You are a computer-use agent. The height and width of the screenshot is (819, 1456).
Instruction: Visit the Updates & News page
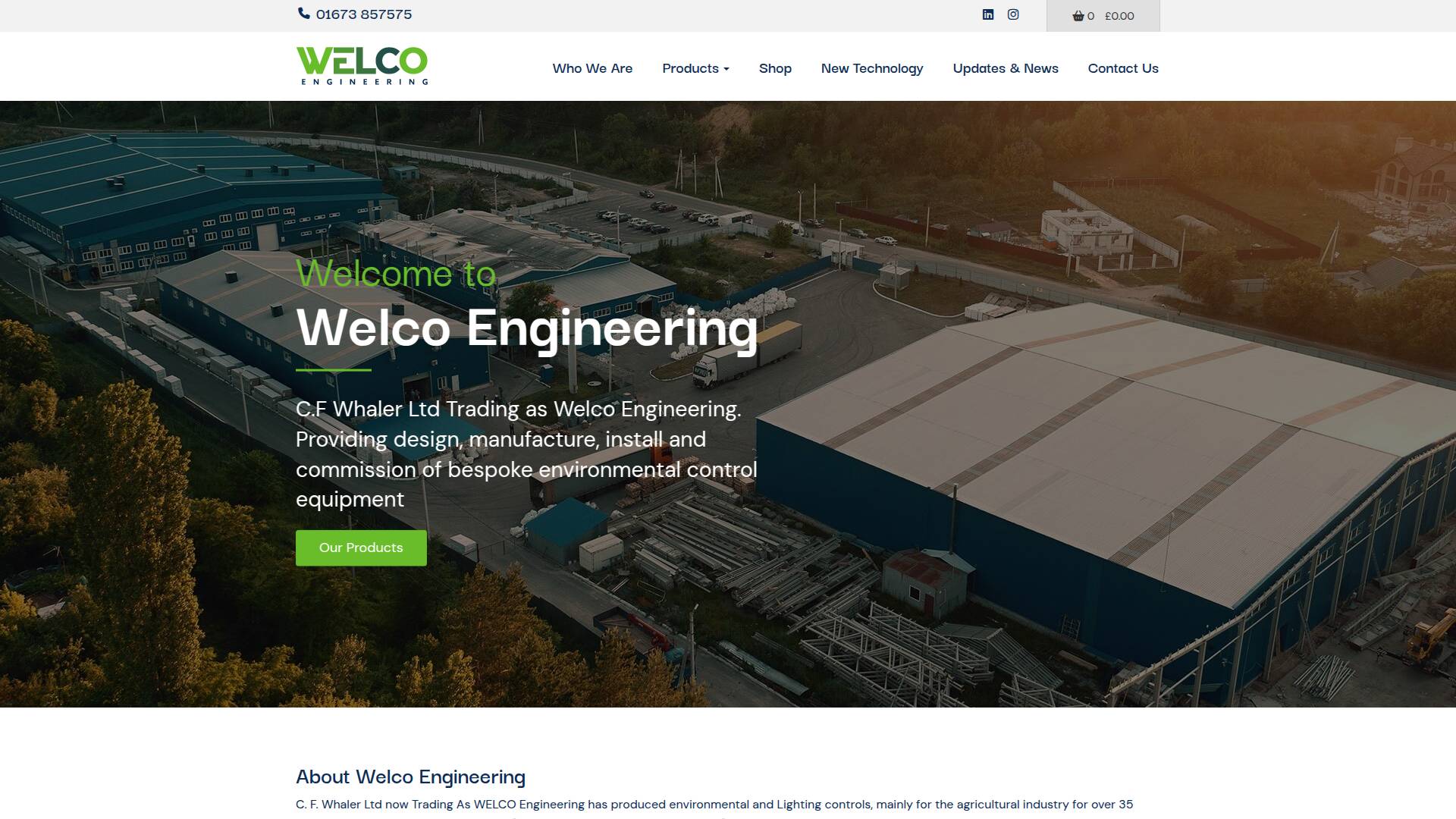point(1006,68)
